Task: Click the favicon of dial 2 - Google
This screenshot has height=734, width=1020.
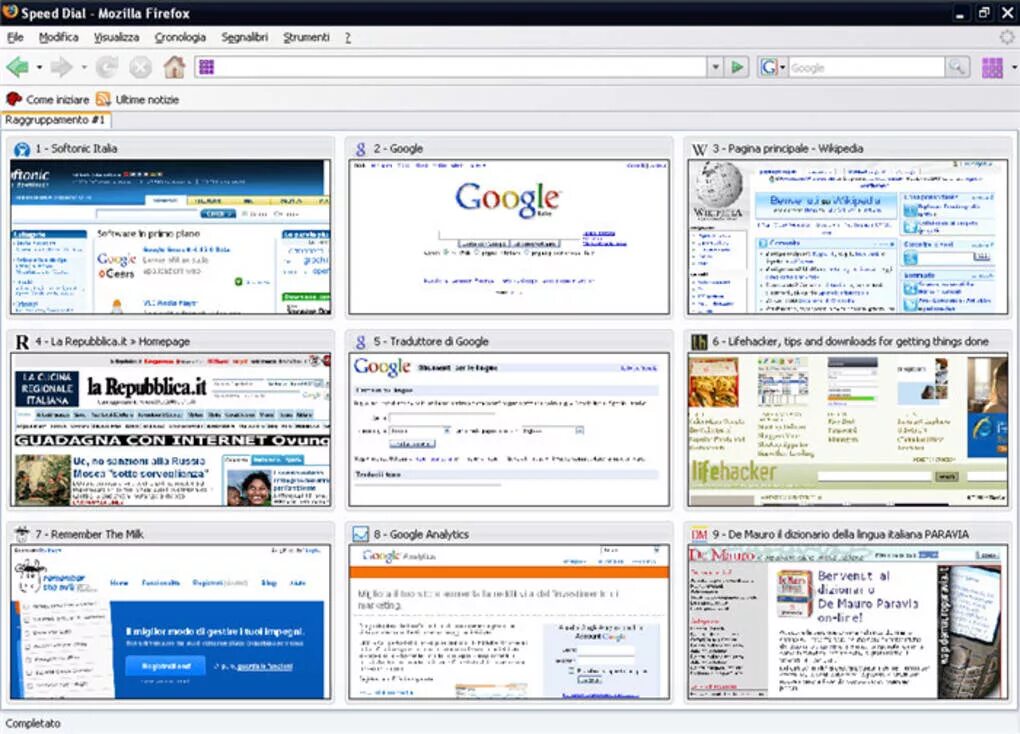Action: [360, 149]
